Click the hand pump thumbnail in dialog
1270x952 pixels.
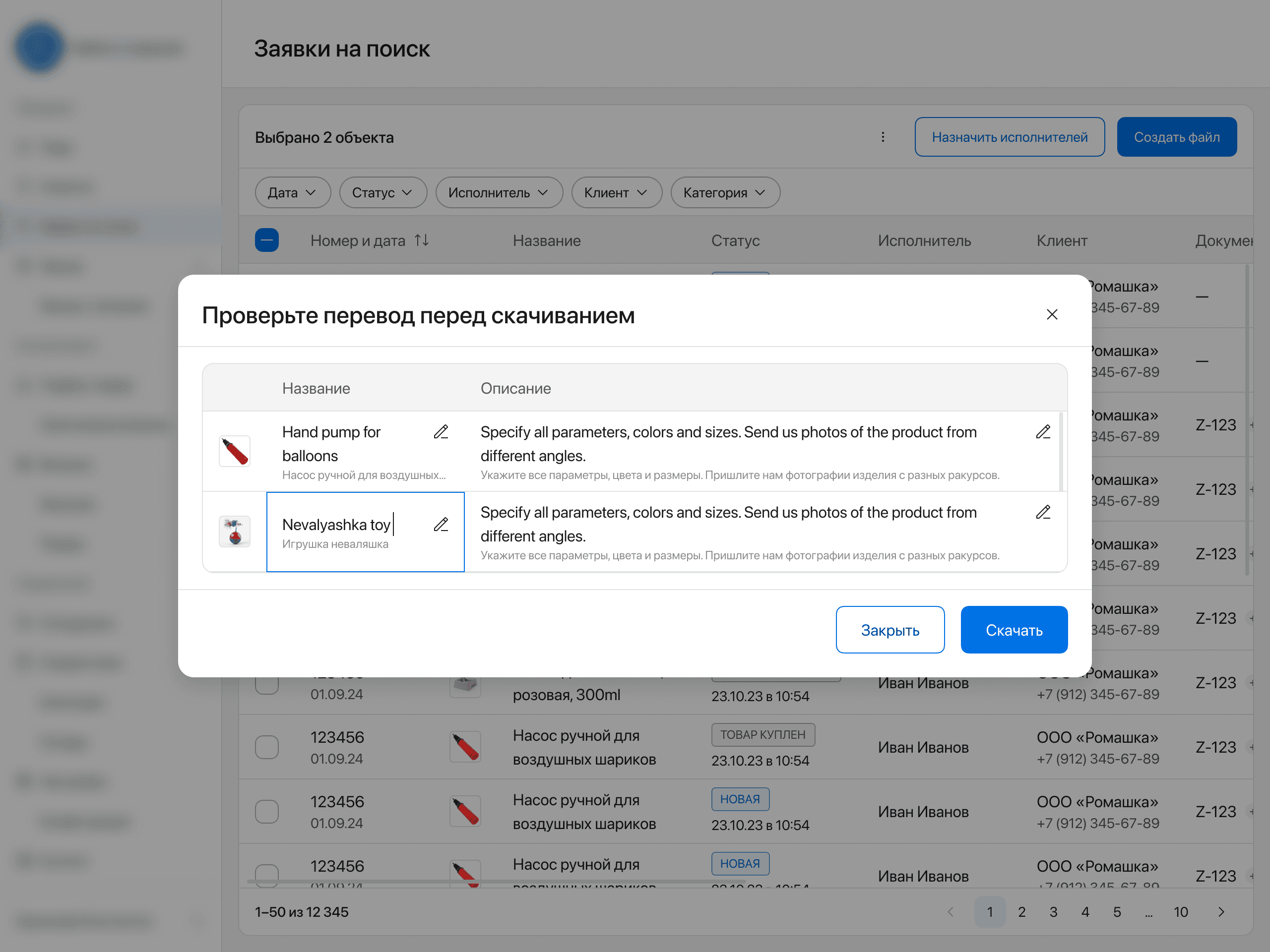tap(234, 451)
